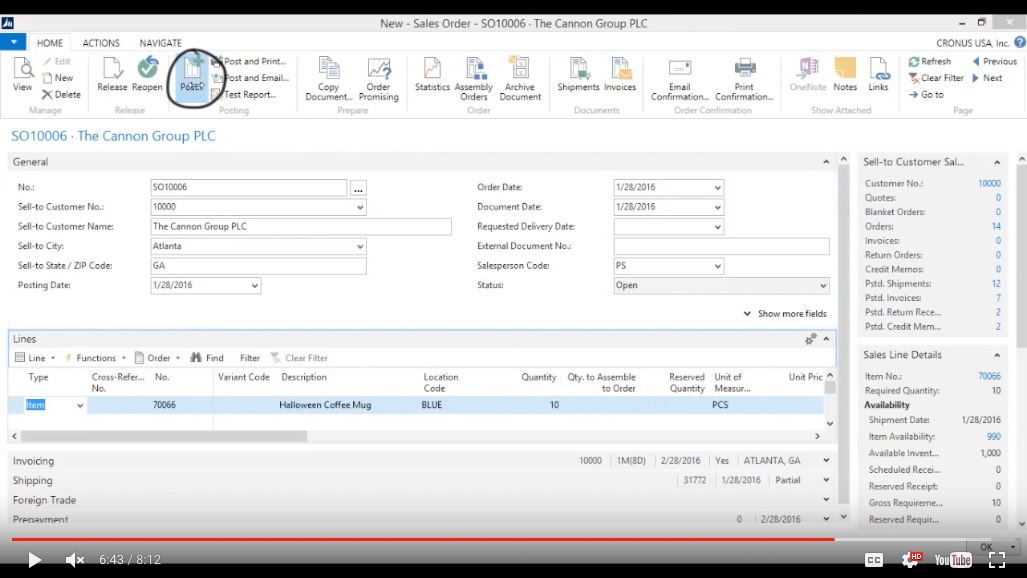Open posted Shipments
Image resolution: width=1027 pixels, height=578 pixels.
(x=578, y=74)
